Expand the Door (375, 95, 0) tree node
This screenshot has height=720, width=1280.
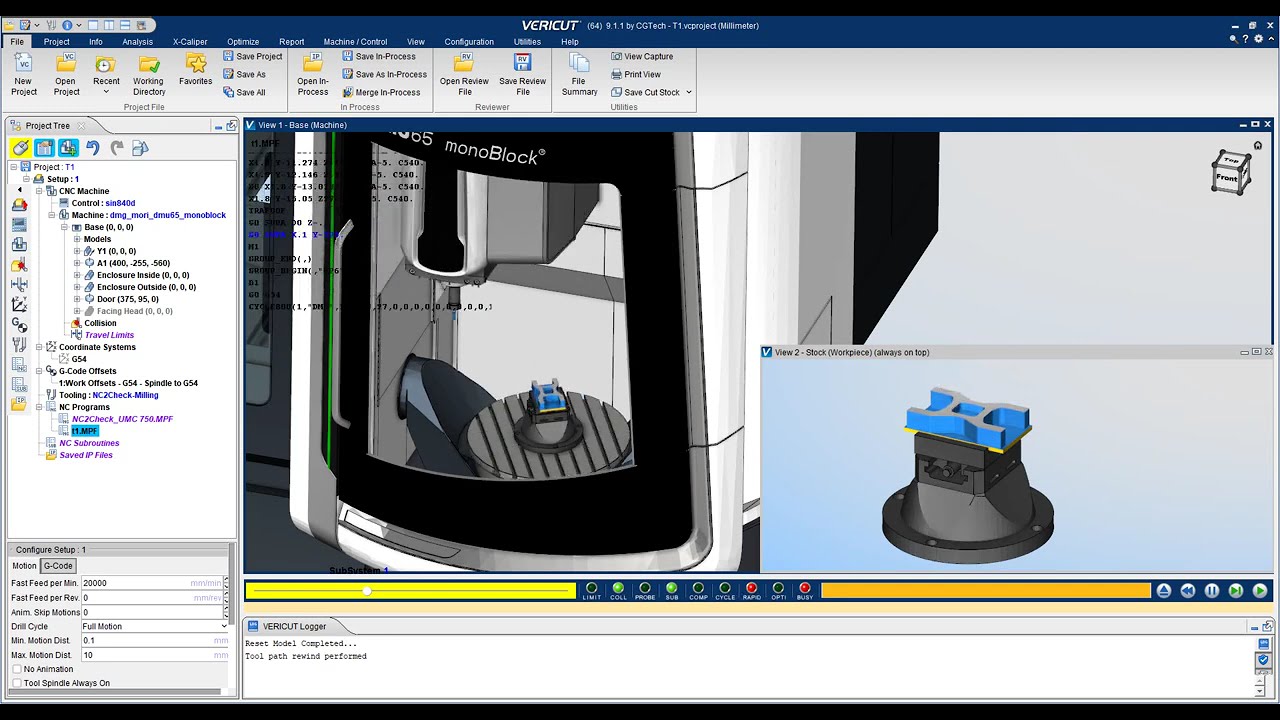77,299
